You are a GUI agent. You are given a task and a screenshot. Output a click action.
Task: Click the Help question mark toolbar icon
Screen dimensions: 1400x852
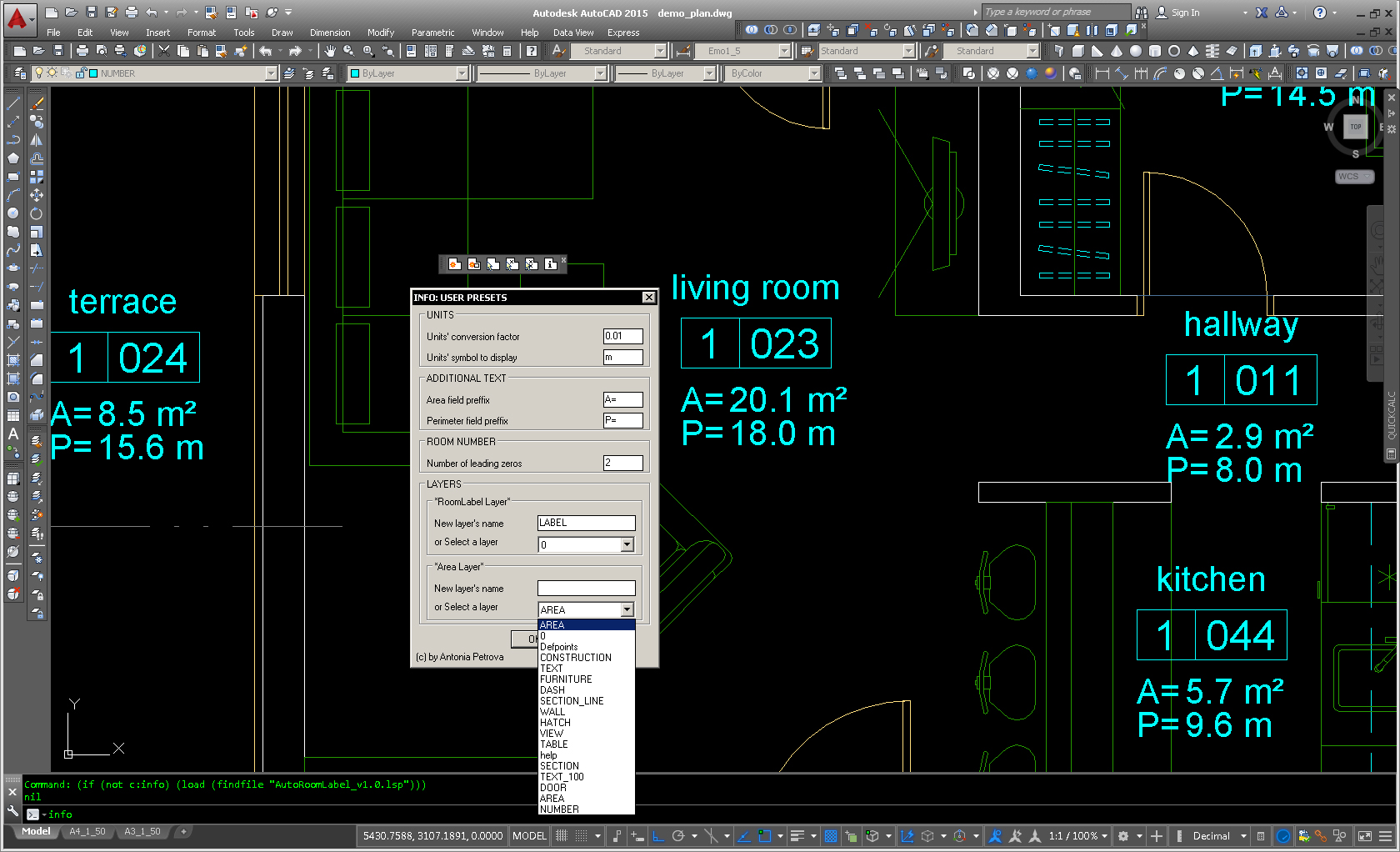532,51
